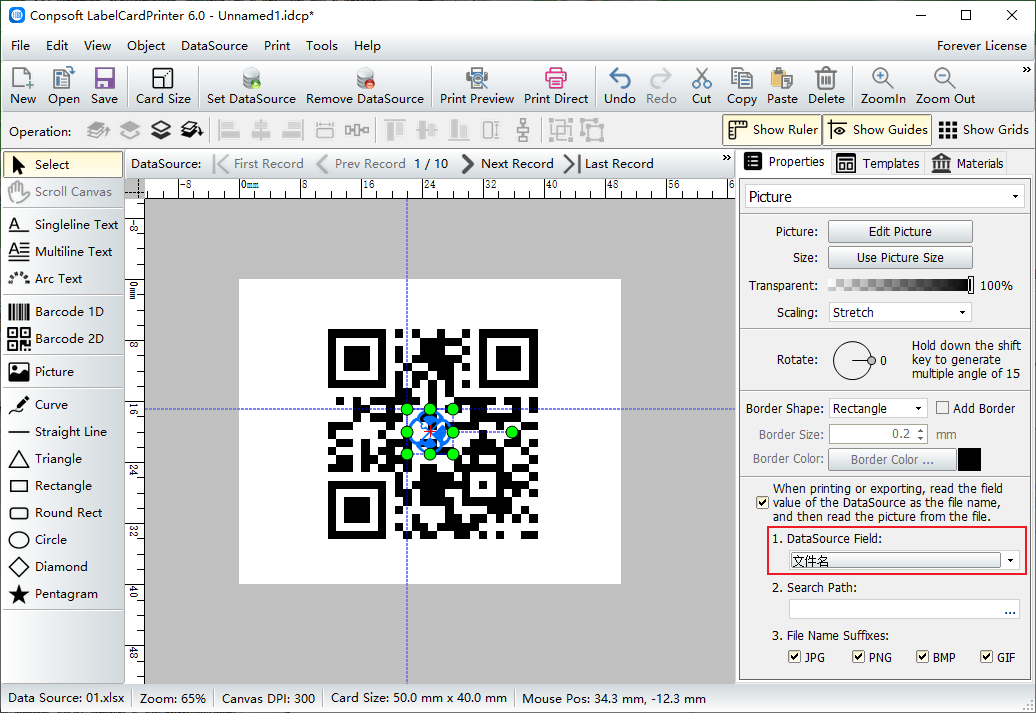Cut the selected object
Screen dimensions: 1036x713
coord(701,86)
